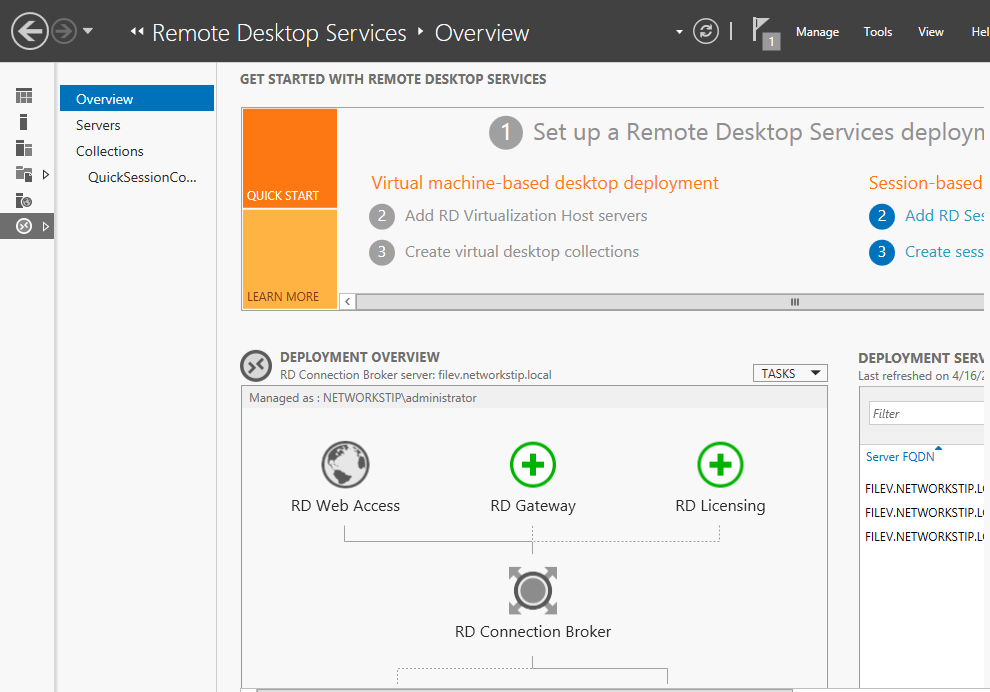Open the Tools menu
The width and height of the screenshot is (990, 692).
click(877, 32)
